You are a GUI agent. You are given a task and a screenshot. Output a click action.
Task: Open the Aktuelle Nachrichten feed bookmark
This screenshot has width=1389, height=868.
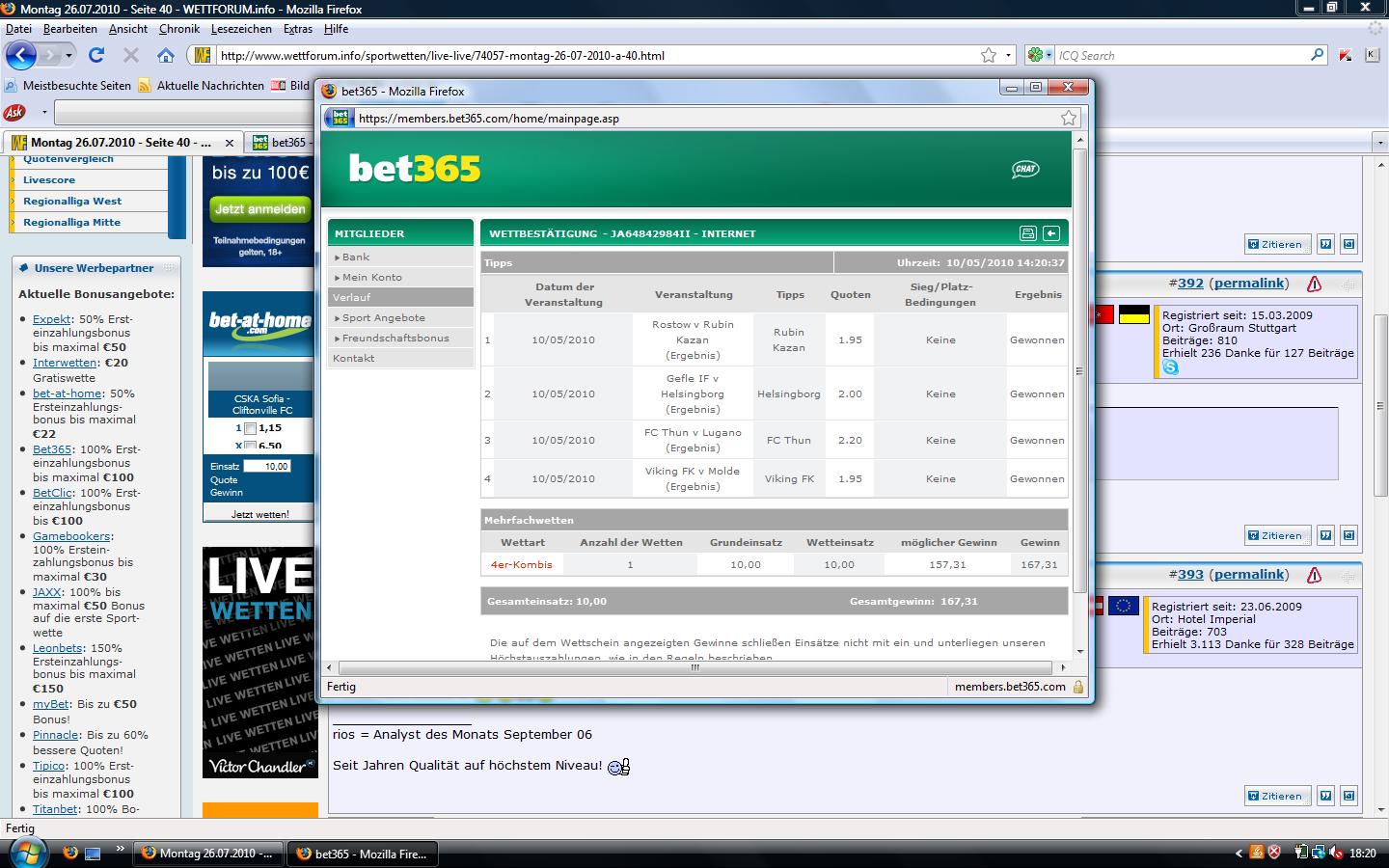point(202,85)
